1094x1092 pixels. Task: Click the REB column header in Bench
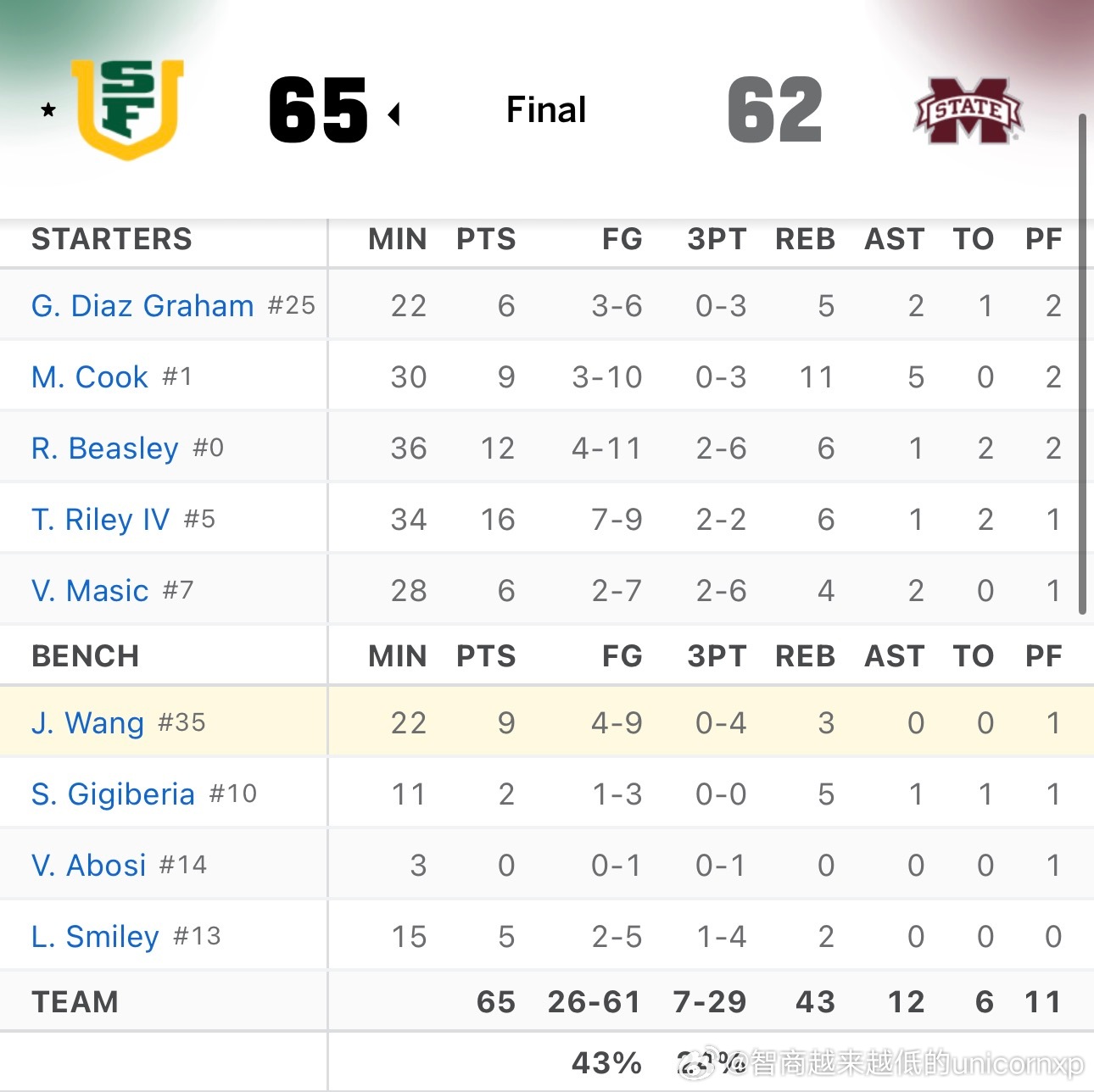pyautogui.click(x=806, y=656)
